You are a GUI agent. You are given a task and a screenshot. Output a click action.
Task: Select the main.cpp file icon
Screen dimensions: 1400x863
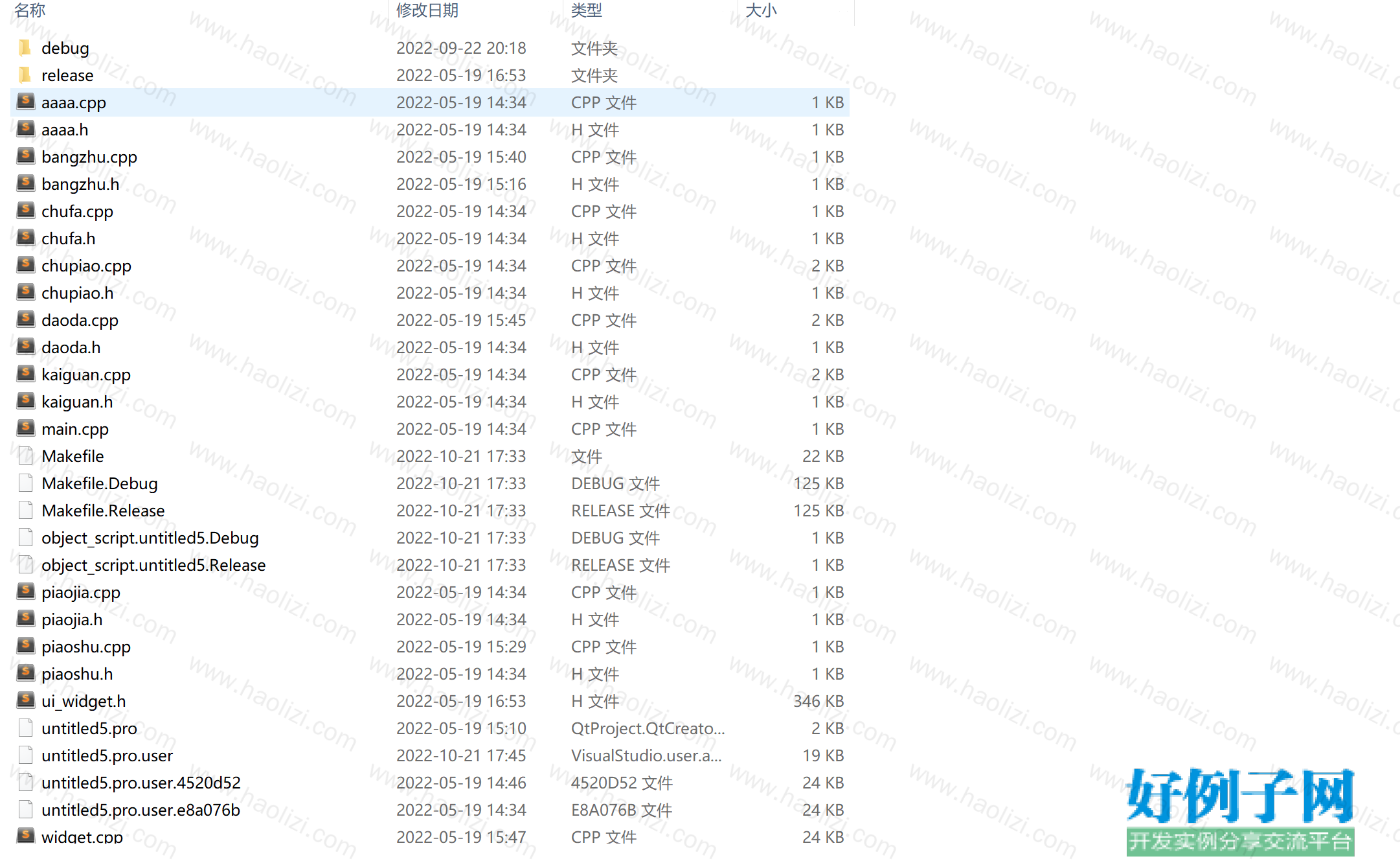point(25,428)
